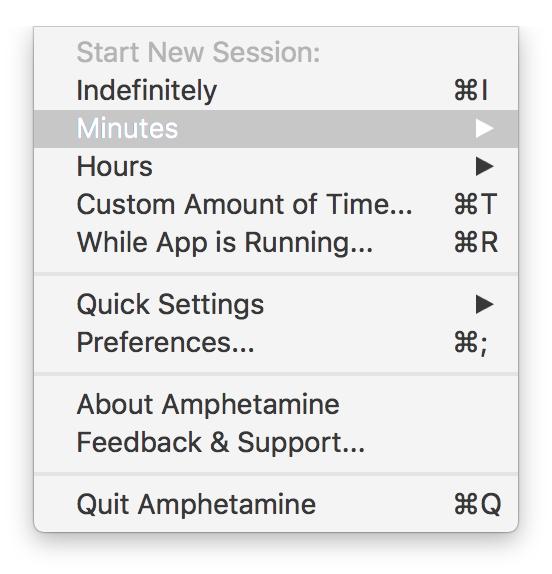This screenshot has height=574, width=552.
Task: Show About Amphetamine
Action: coord(276,405)
